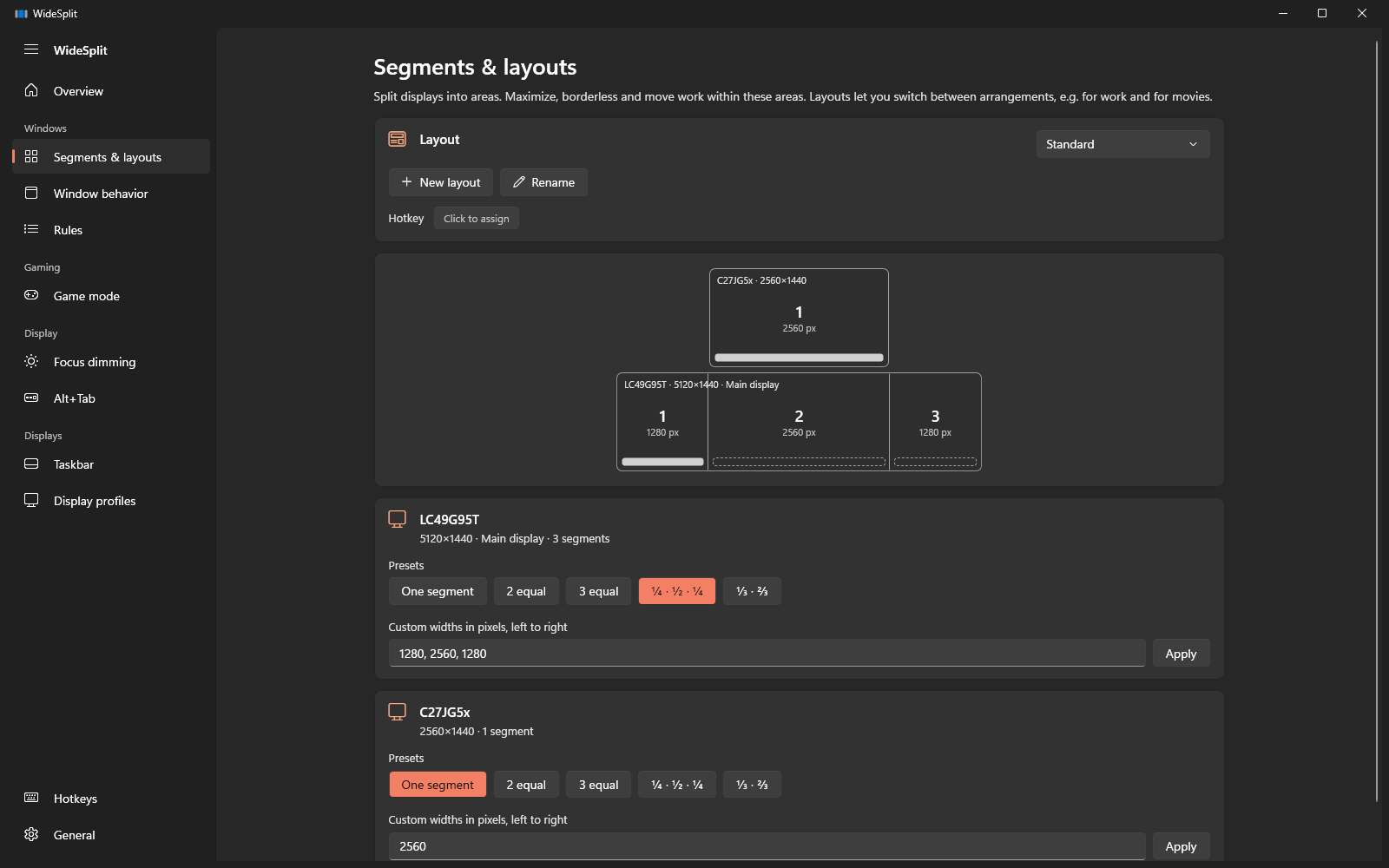
Task: Select One segment preset for LC49G95T
Action: 438,591
